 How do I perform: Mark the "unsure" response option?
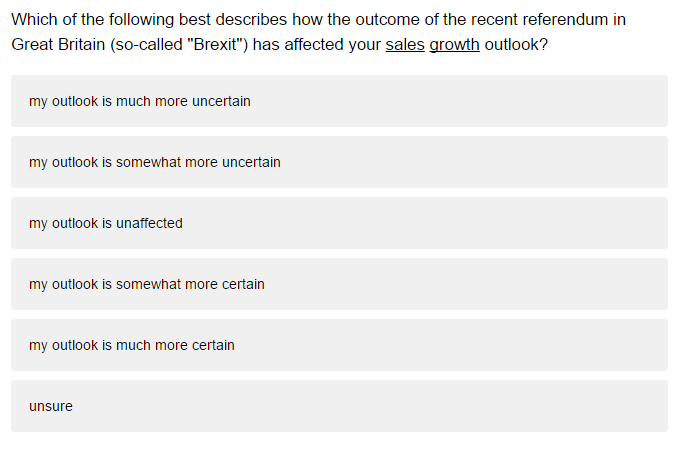[x=339, y=406]
